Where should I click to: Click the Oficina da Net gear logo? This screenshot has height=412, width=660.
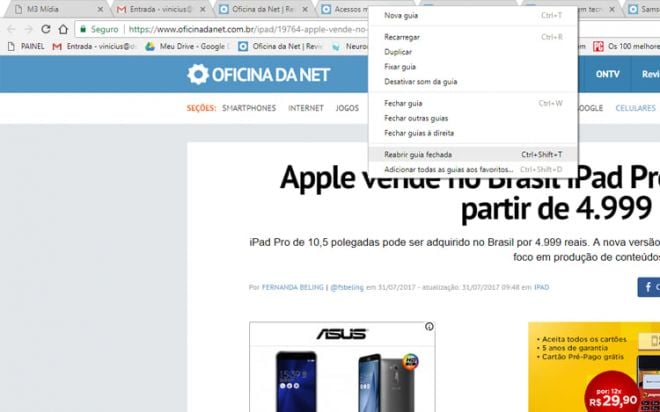tap(198, 74)
